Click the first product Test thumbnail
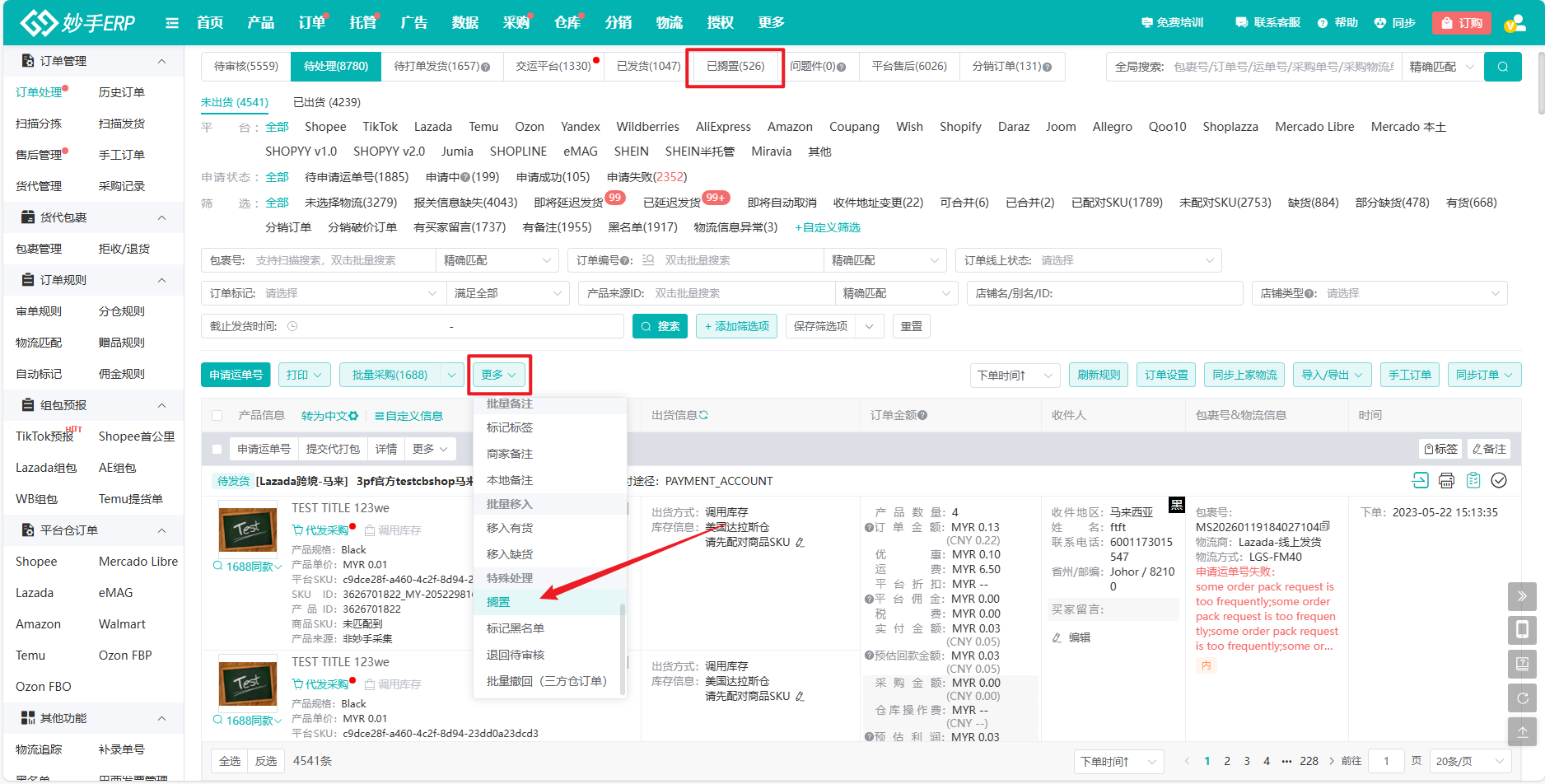 248,529
